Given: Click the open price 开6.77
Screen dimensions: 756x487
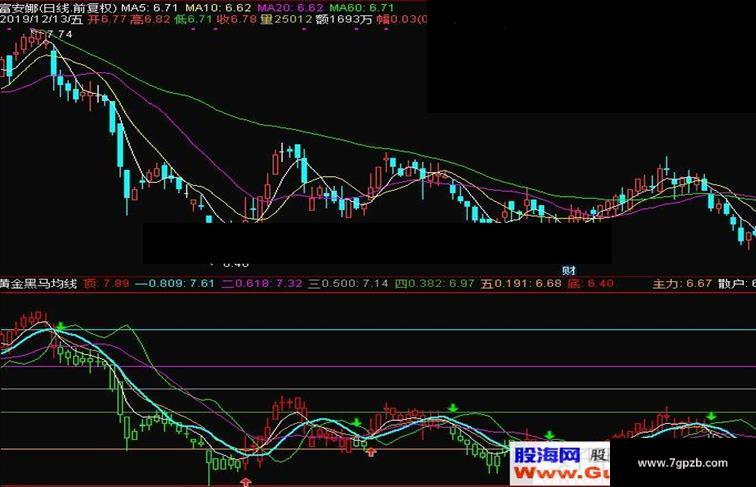Looking at the screenshot, I should coord(107,20).
